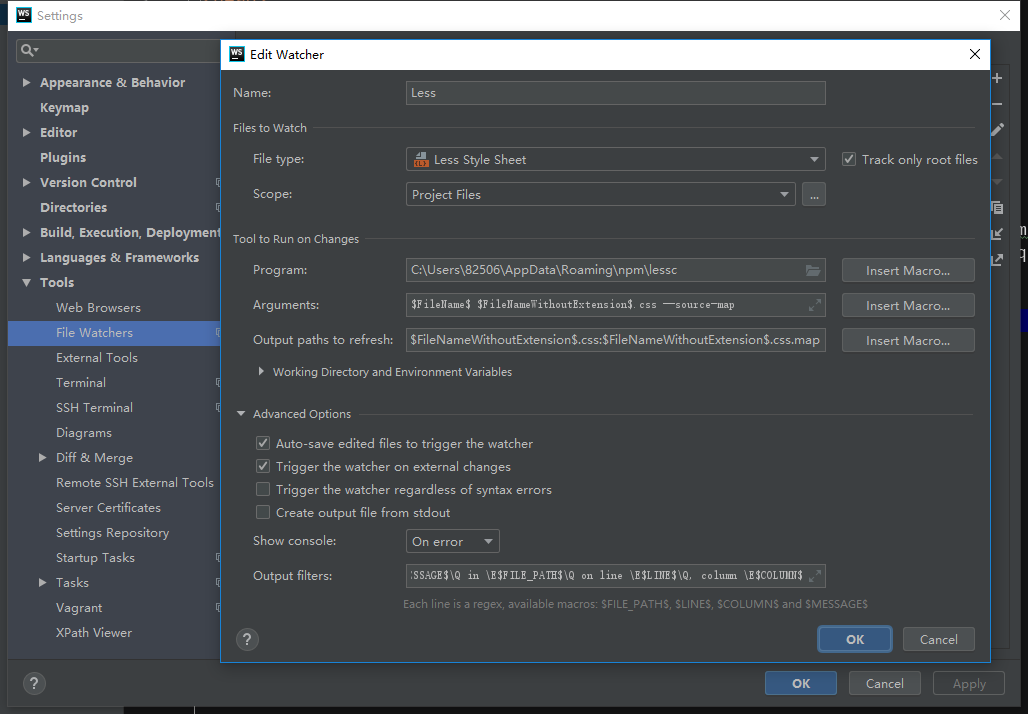1028x714 pixels.
Task: Click Cancel in the Settings window
Action: (x=884, y=683)
